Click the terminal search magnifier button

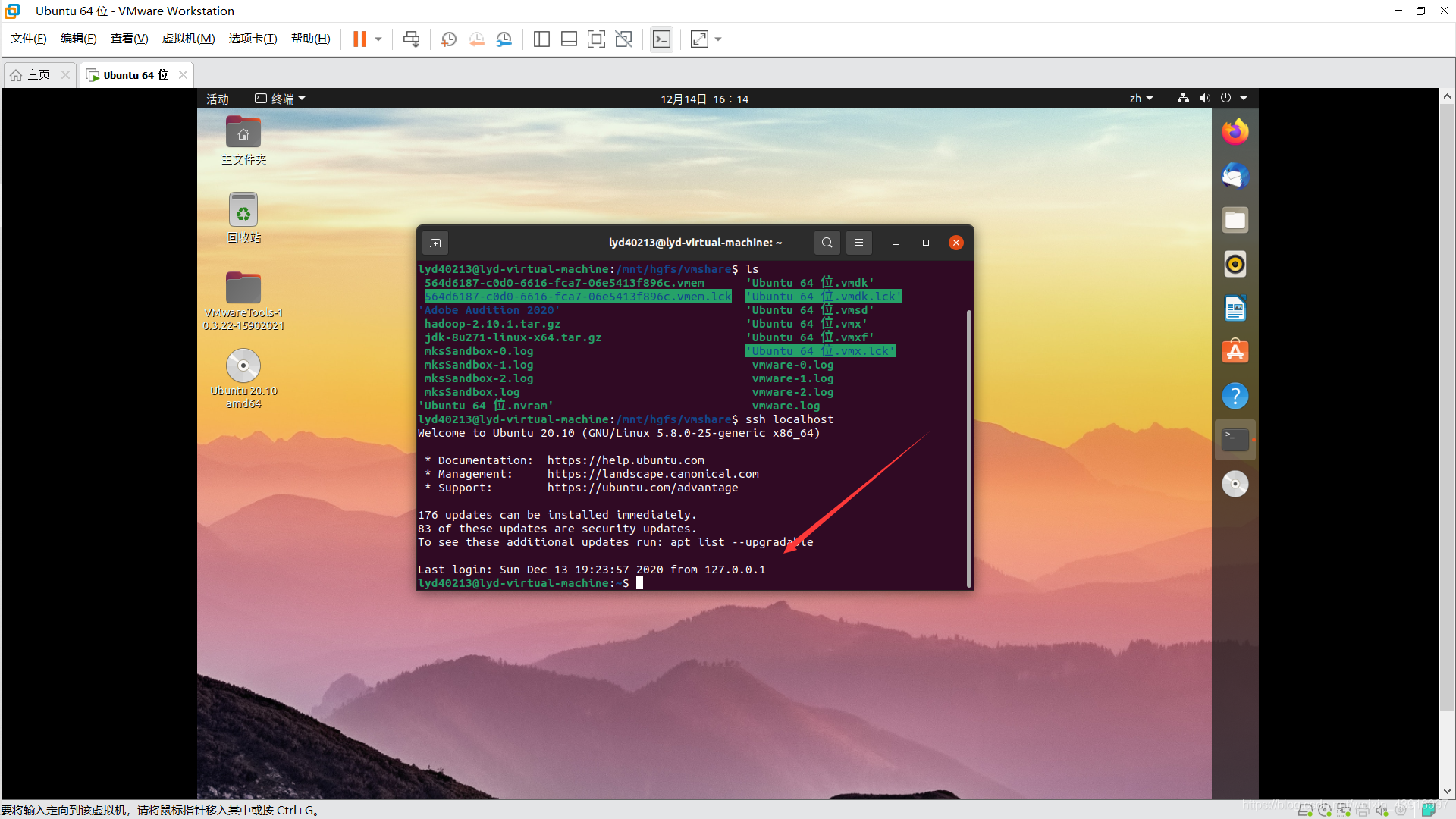827,243
